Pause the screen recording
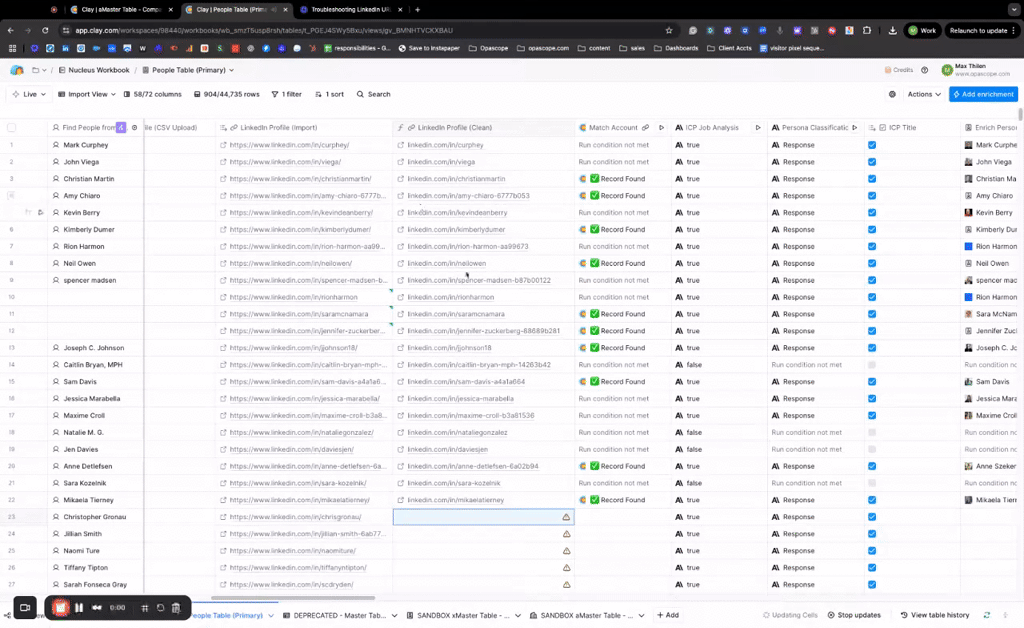This screenshot has height=628, width=1024. point(79,607)
